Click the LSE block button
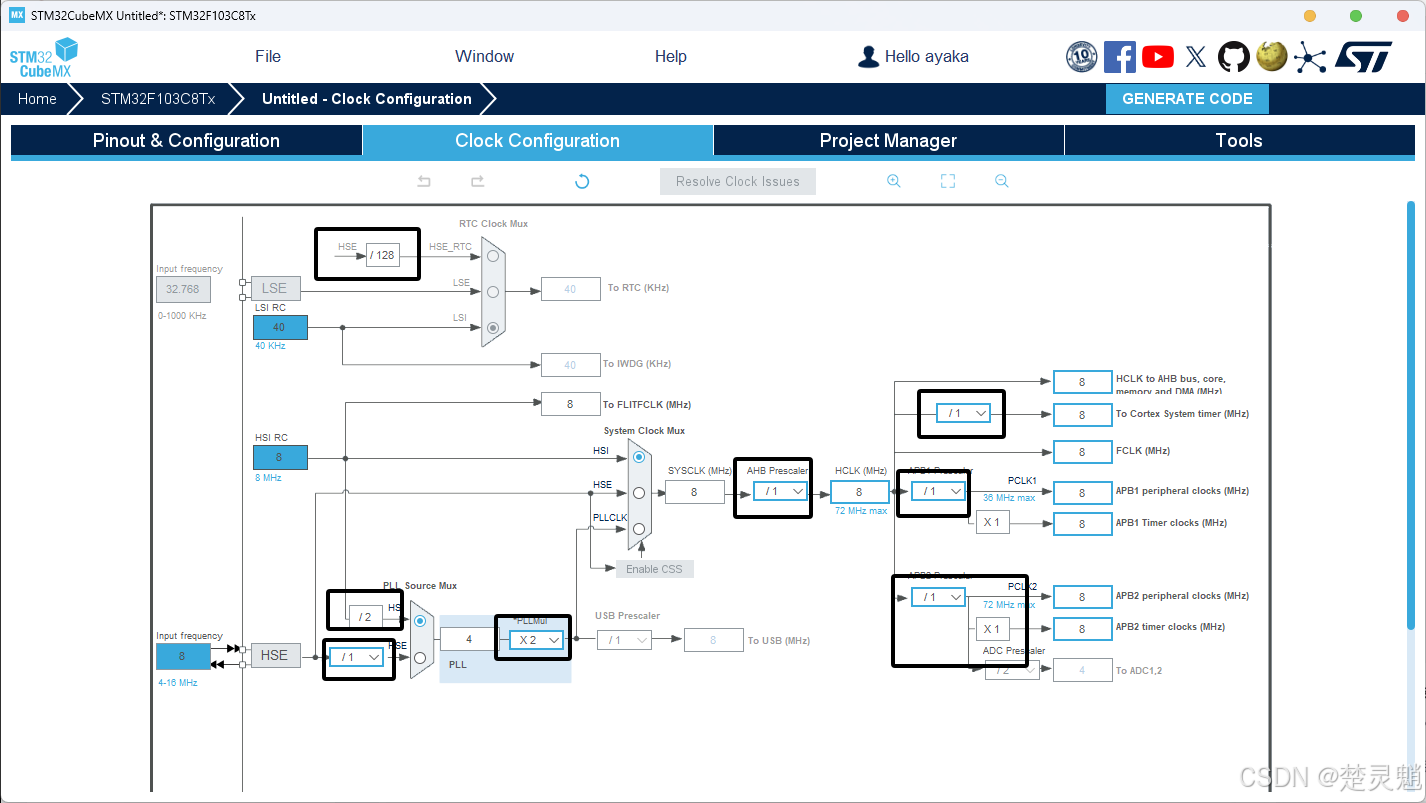 (x=275, y=288)
